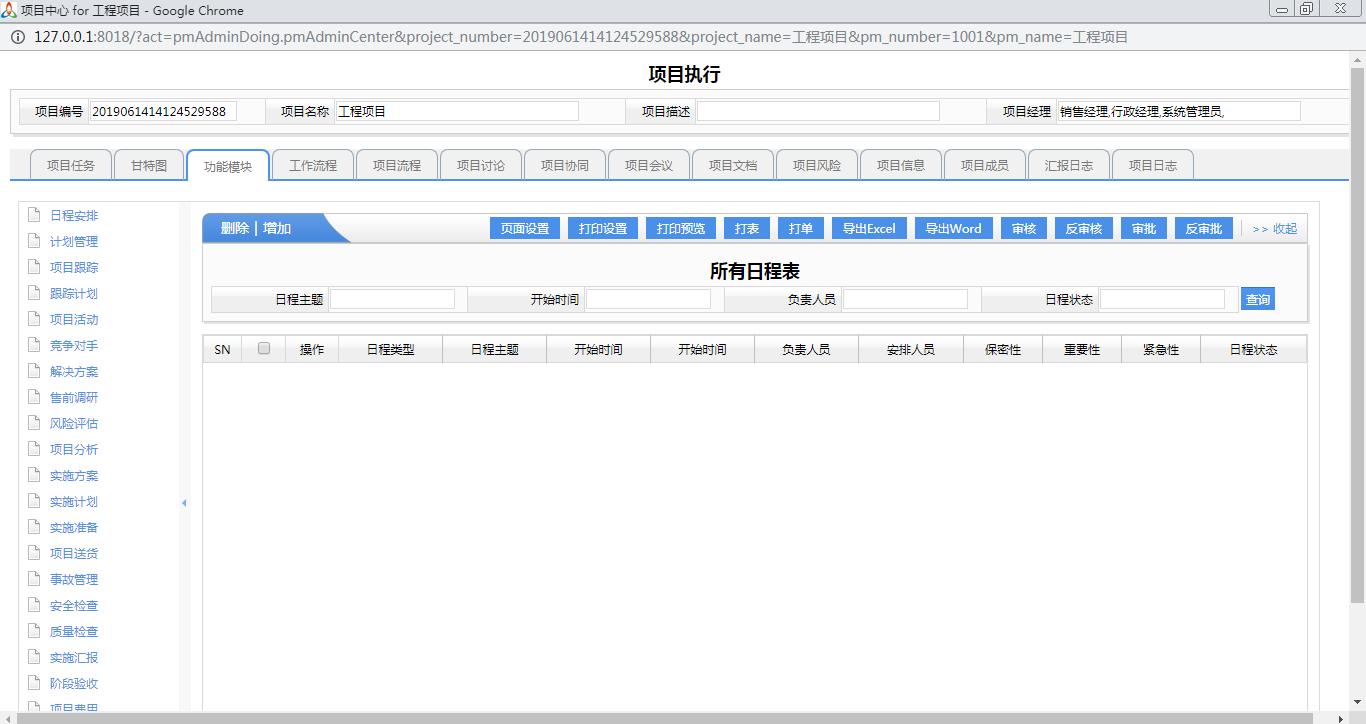1366x724 pixels.
Task: Click the vertical scrollbar on the right
Action: click(1357, 330)
